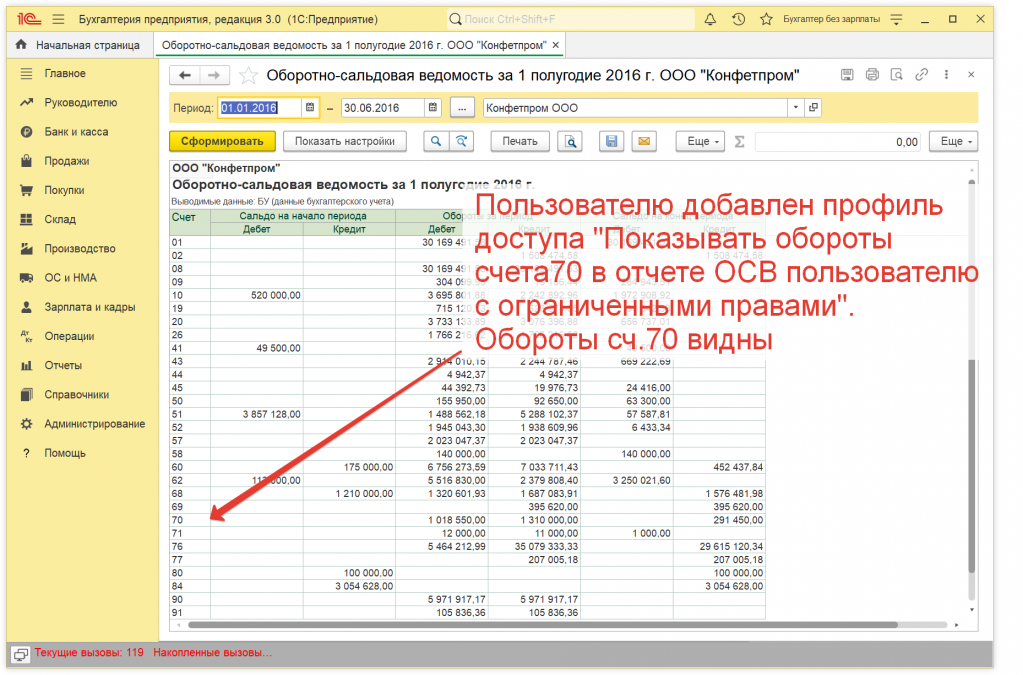Click Накопленные вызовы in status bar
Image resolution: width=1023 pixels, height=675 pixels.
[213, 653]
